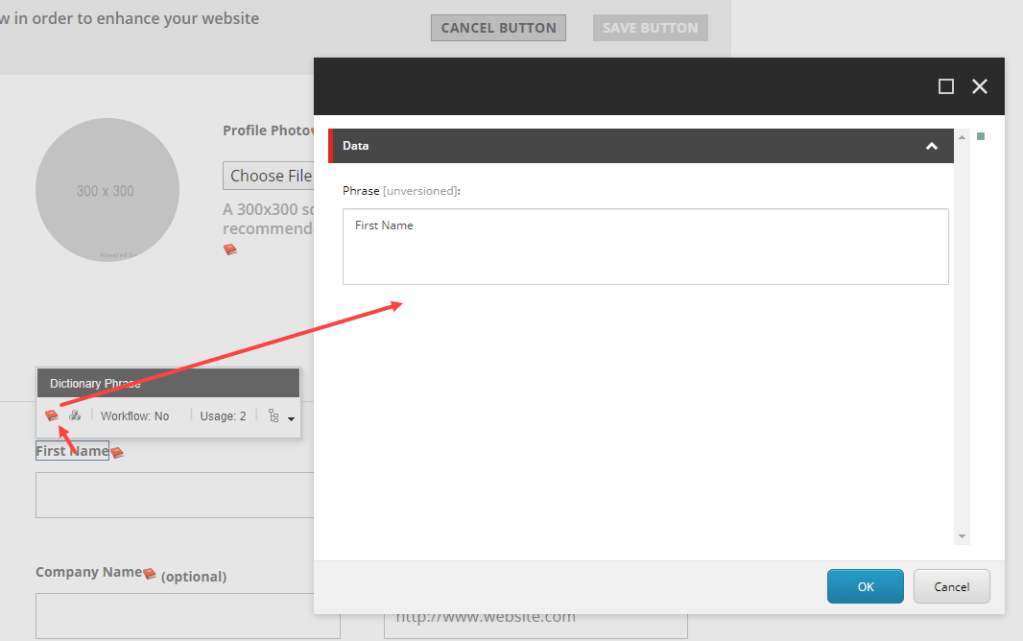Click Workflow: No in the toolbar
Image resolution: width=1023 pixels, height=641 pixels.
pyautogui.click(x=135, y=416)
